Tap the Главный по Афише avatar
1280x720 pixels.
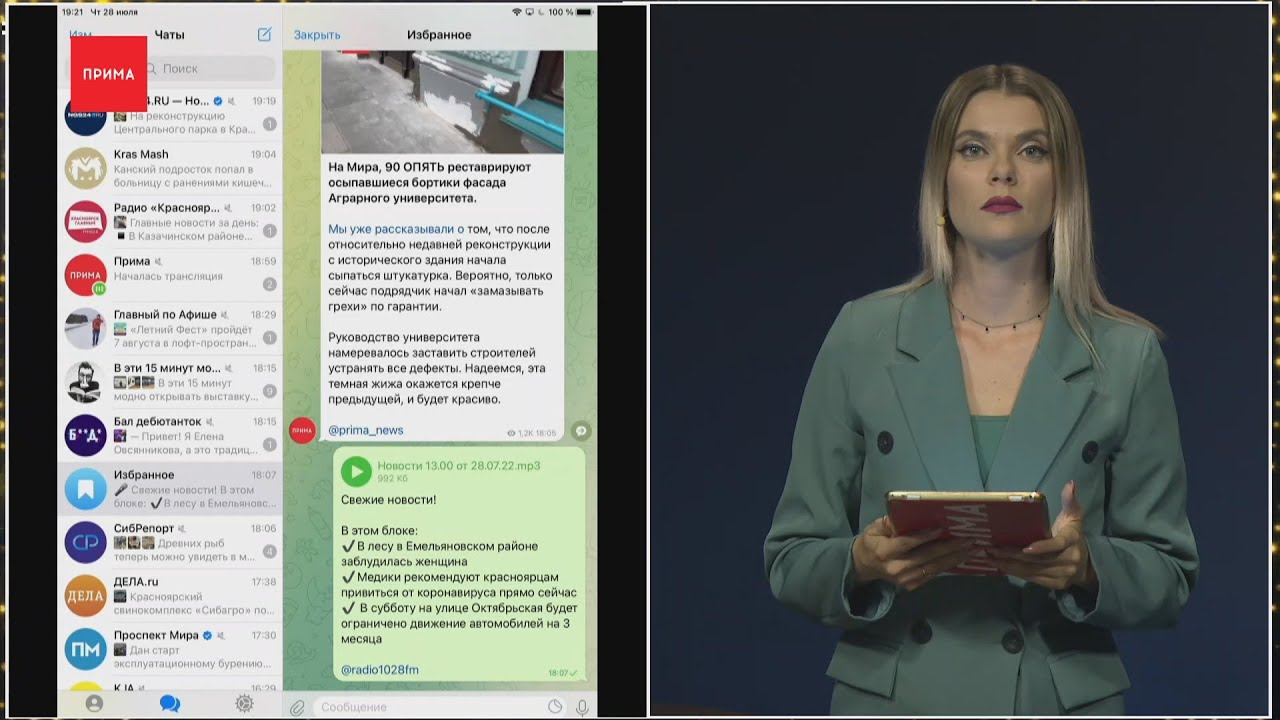click(x=85, y=328)
